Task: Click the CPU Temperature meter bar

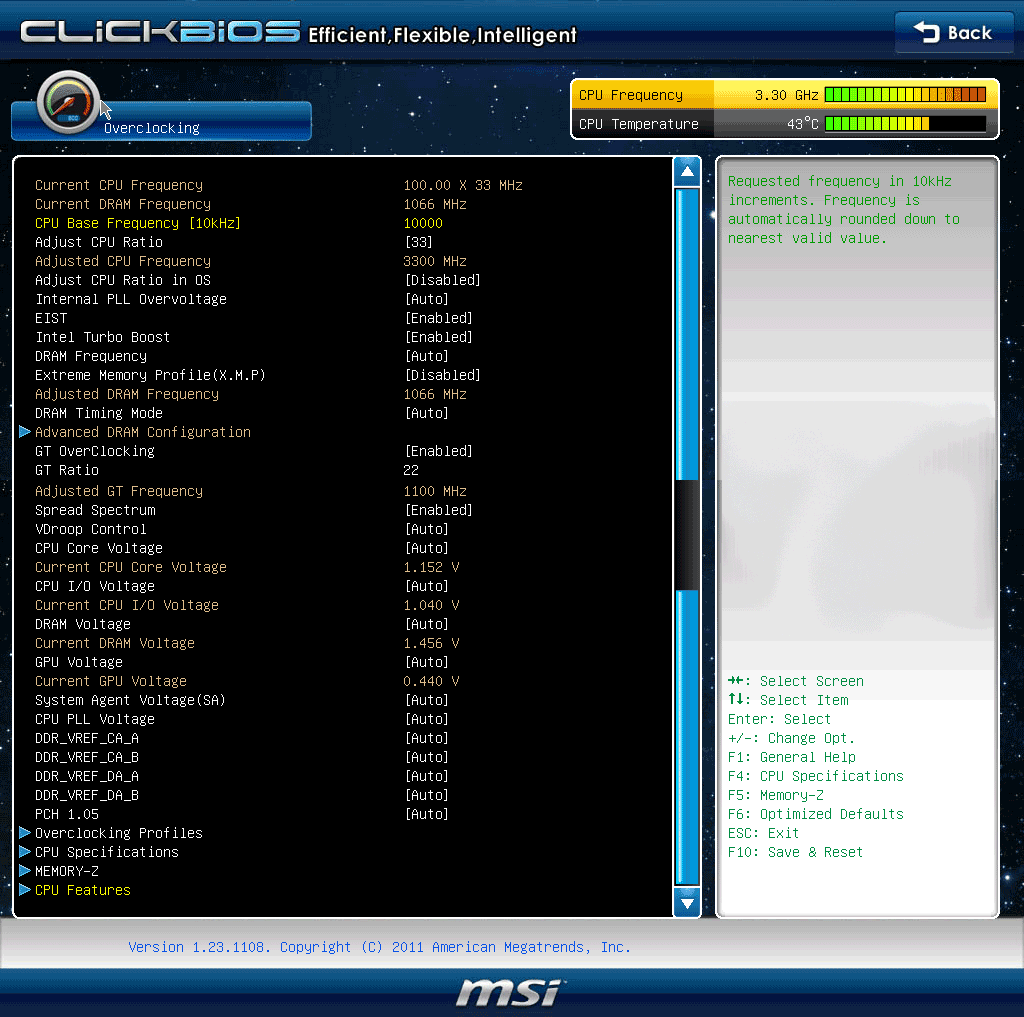Action: click(905, 123)
